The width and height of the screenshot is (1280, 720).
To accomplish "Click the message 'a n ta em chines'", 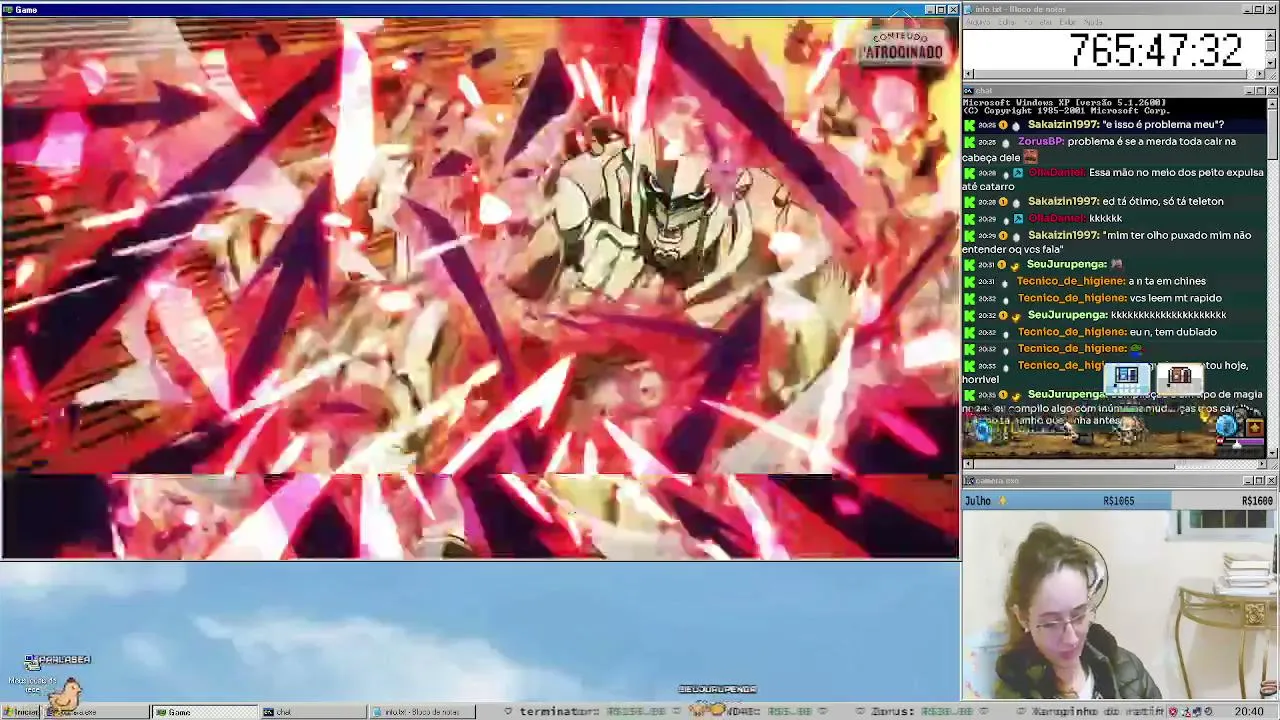I will (1167, 282).
